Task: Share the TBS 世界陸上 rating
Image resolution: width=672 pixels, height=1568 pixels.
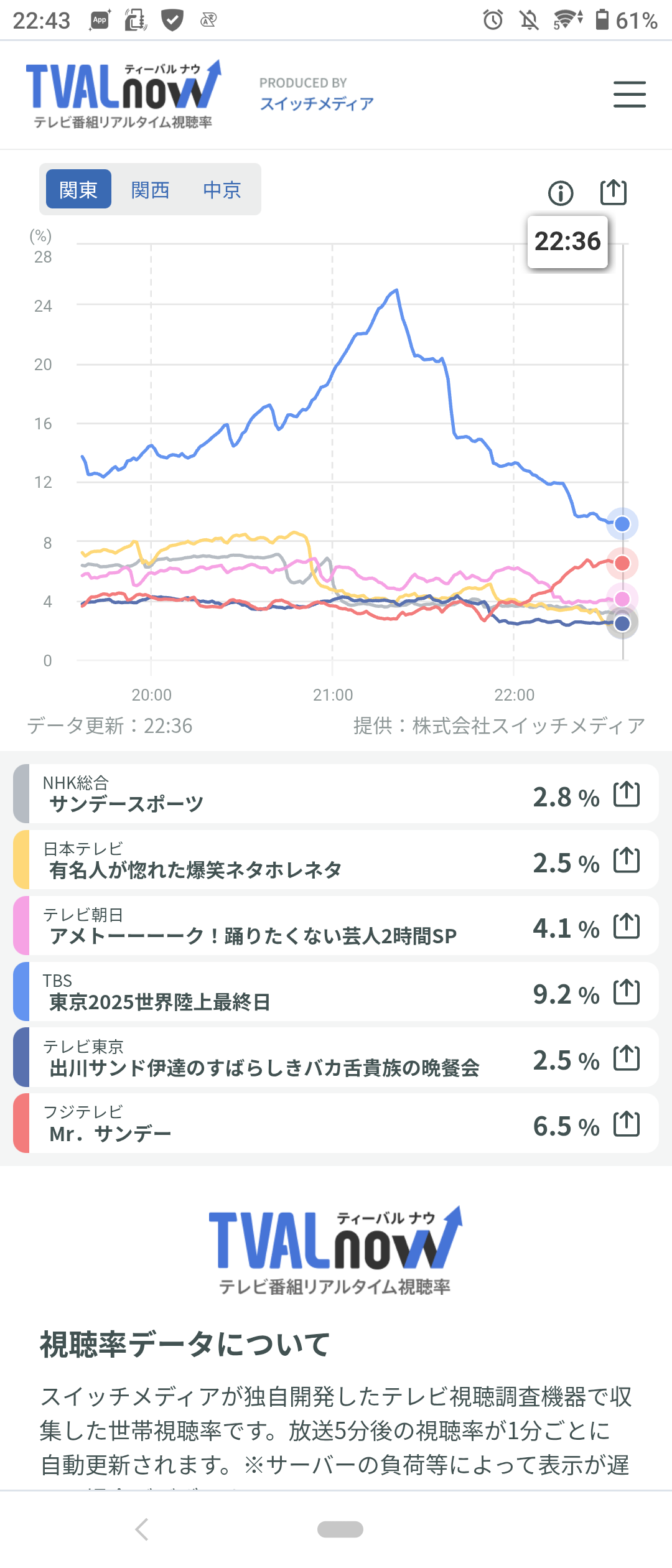Action: [626, 992]
